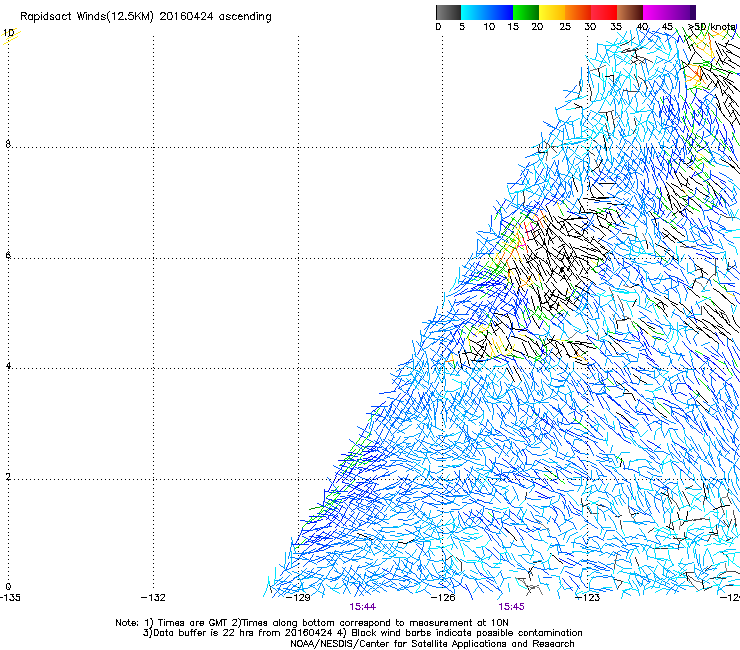
Task: Click the brown 35-40 knots color segment
Action: [x=630, y=12]
